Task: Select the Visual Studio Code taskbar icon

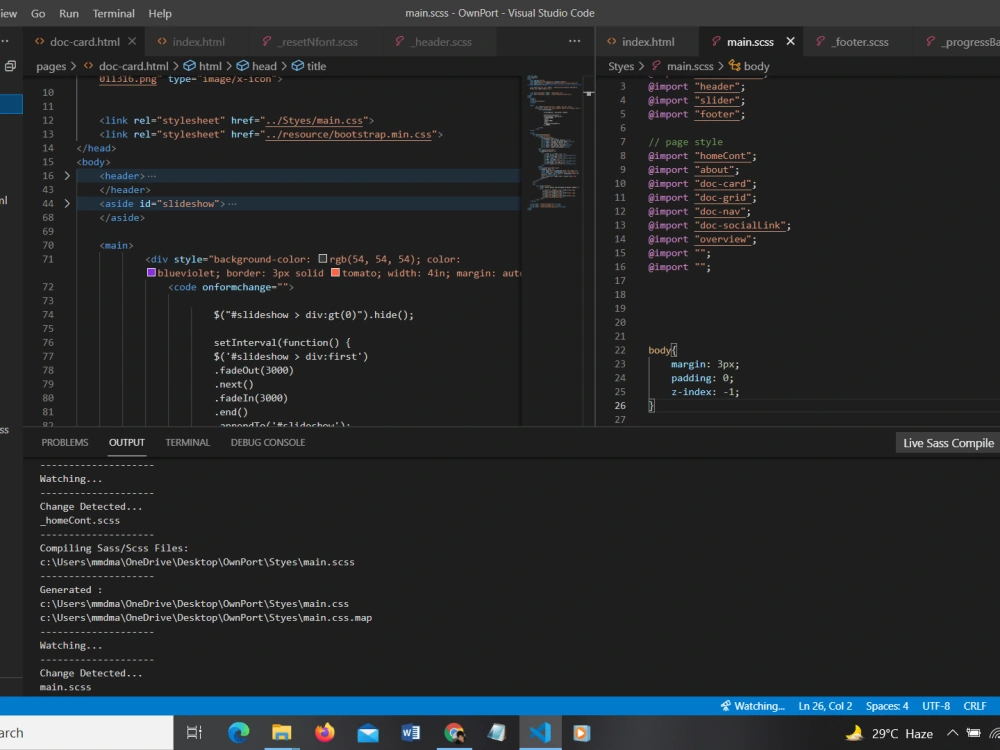Action: [x=540, y=732]
